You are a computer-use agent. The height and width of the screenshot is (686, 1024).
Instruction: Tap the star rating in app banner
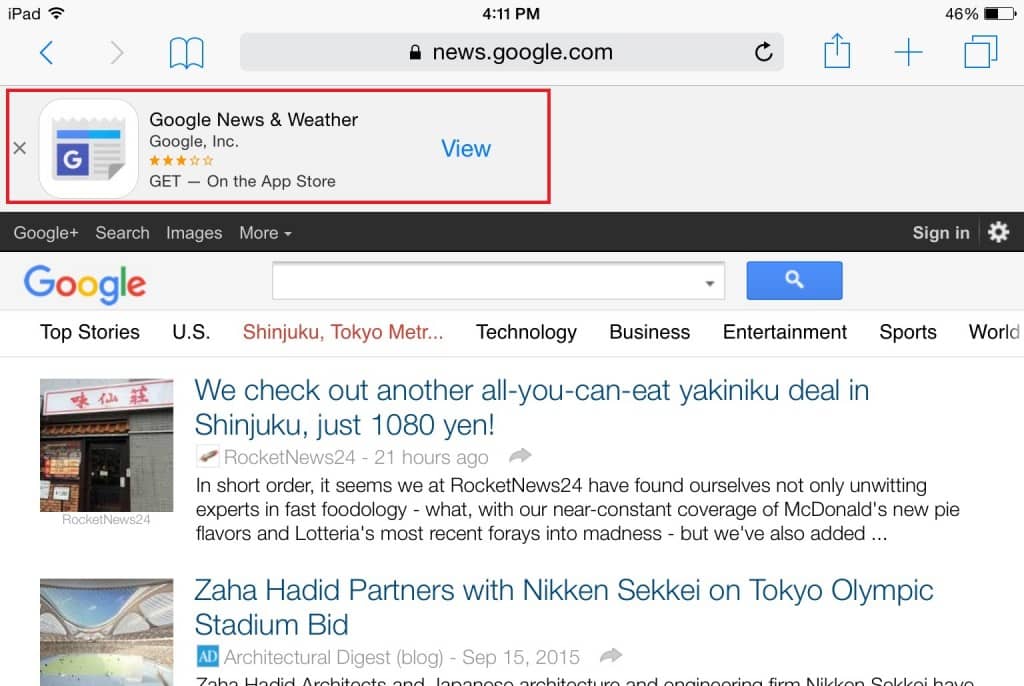coord(181,160)
